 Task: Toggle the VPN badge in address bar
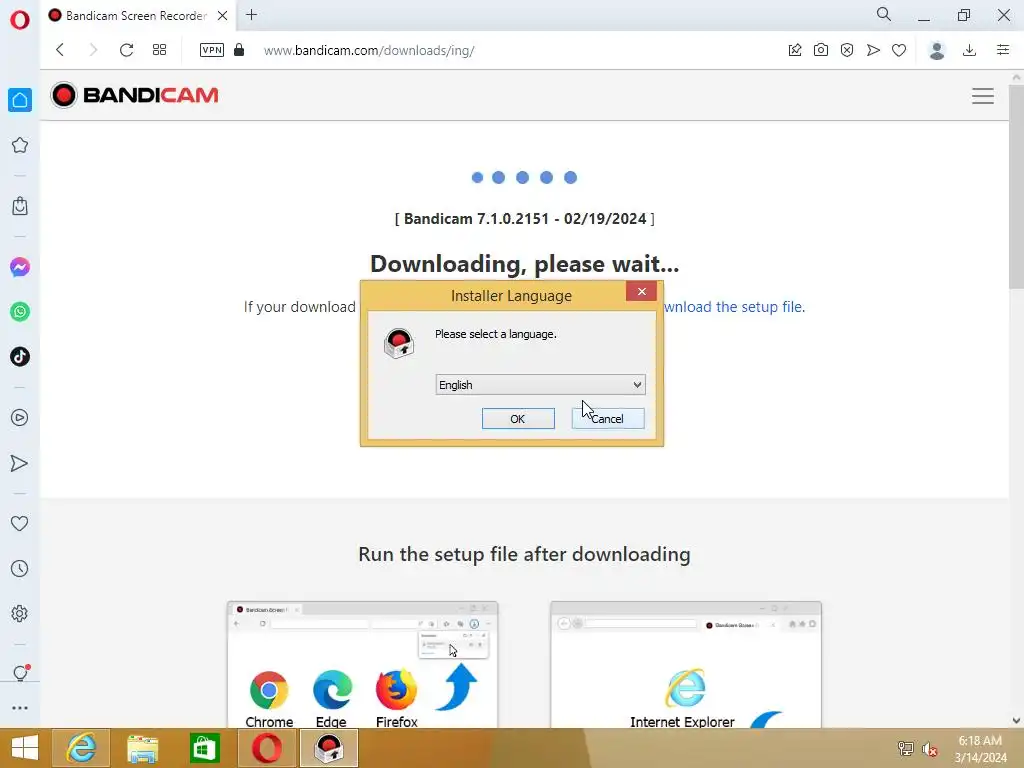coord(212,50)
